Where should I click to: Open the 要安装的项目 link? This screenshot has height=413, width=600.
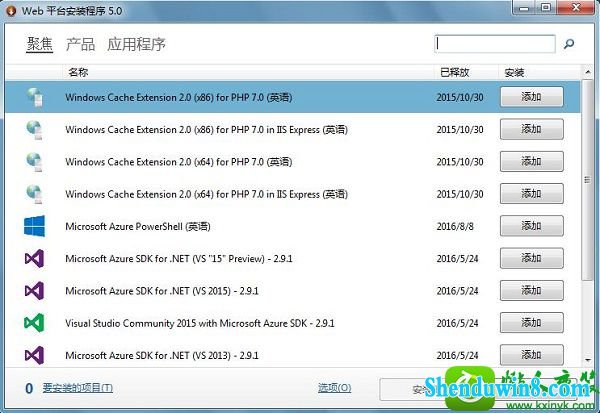tap(78, 388)
